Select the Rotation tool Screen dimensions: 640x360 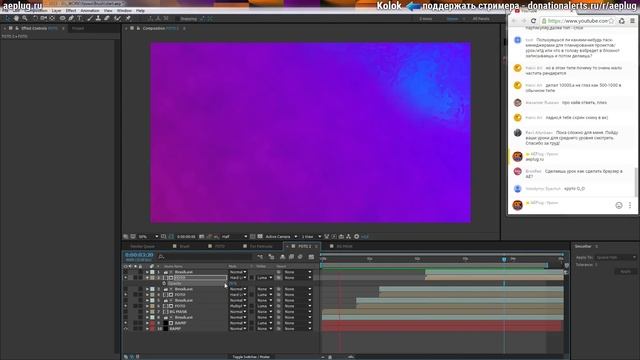pos(35,18)
